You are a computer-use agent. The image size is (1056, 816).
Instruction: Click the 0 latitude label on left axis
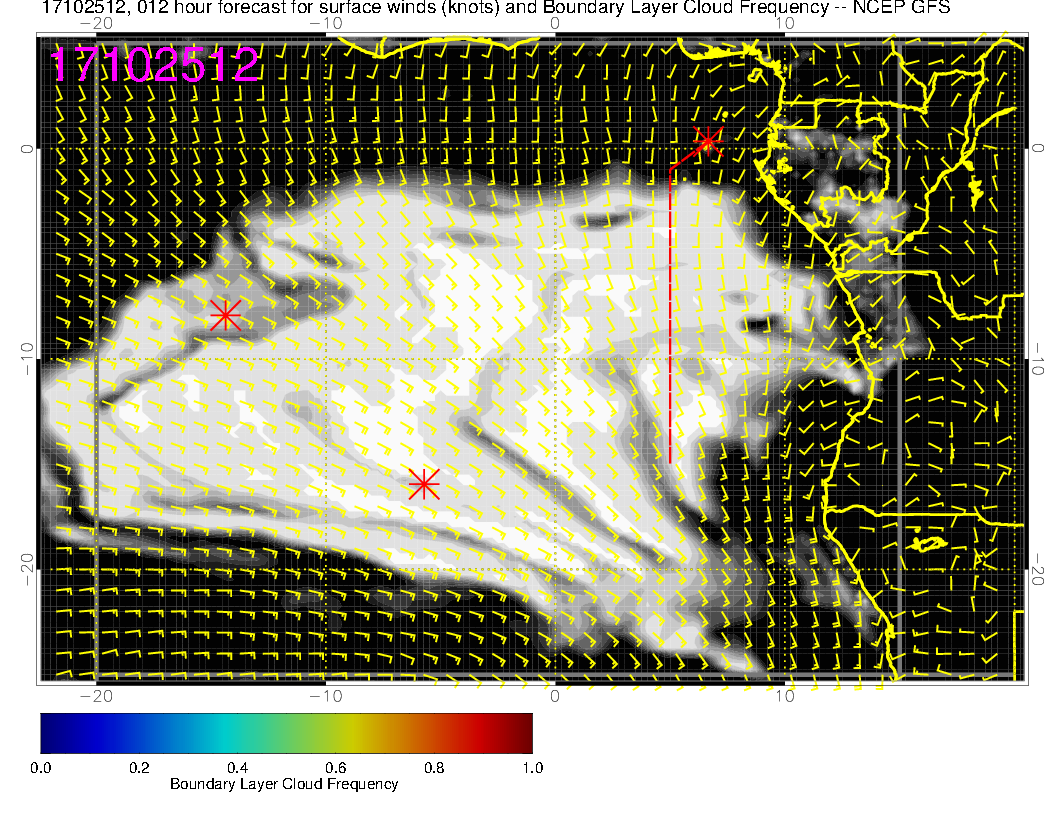click(x=26, y=149)
